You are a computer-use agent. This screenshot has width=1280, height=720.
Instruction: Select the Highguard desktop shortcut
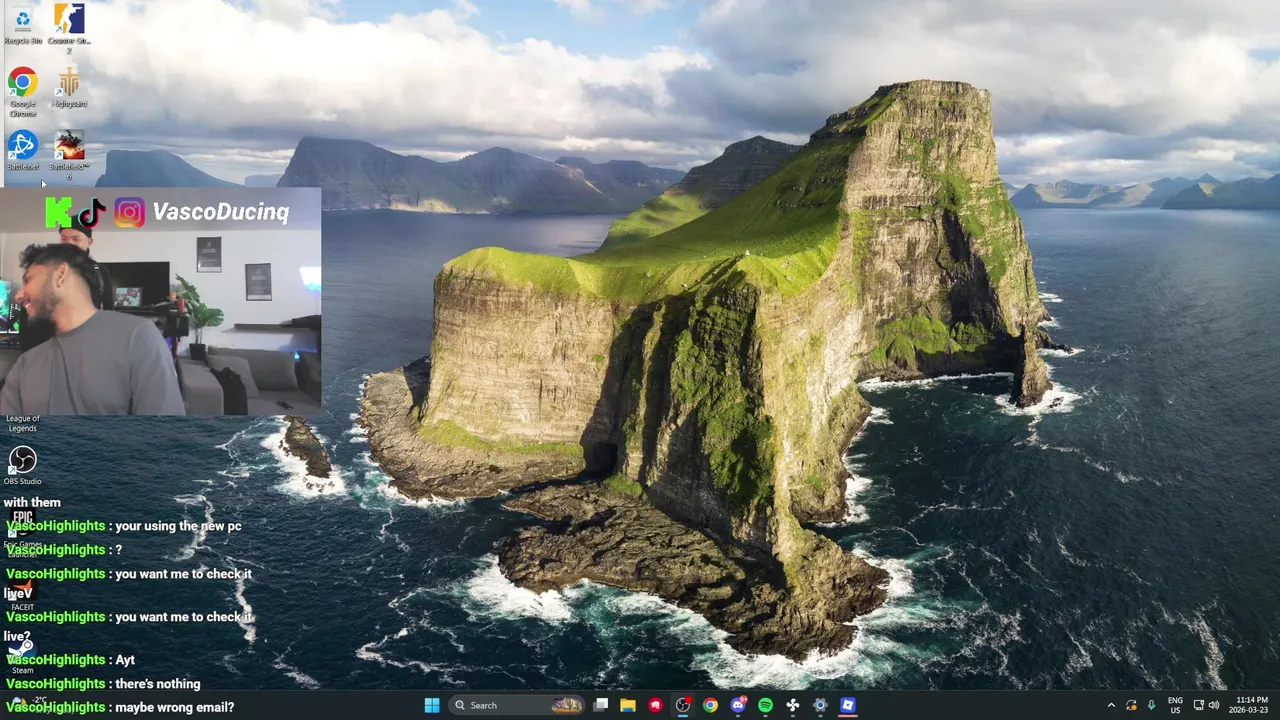pyautogui.click(x=68, y=88)
